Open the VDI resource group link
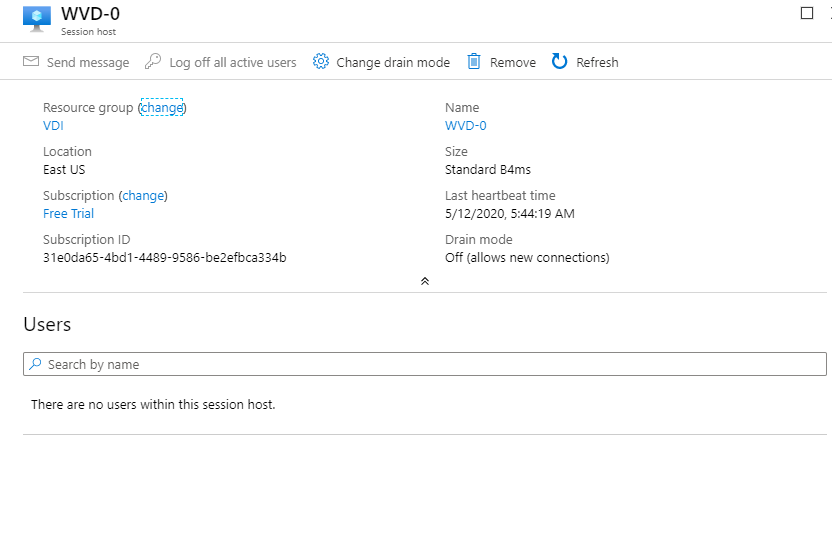Viewport: 832px width, 537px height. click(53, 126)
